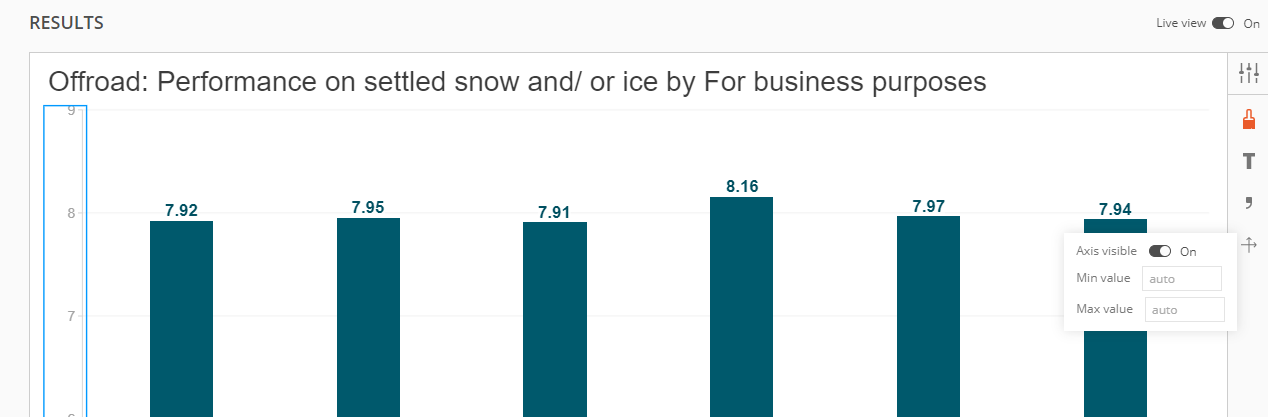The width and height of the screenshot is (1268, 417).
Task: Open the chart settings sliders icon
Action: point(1248,72)
